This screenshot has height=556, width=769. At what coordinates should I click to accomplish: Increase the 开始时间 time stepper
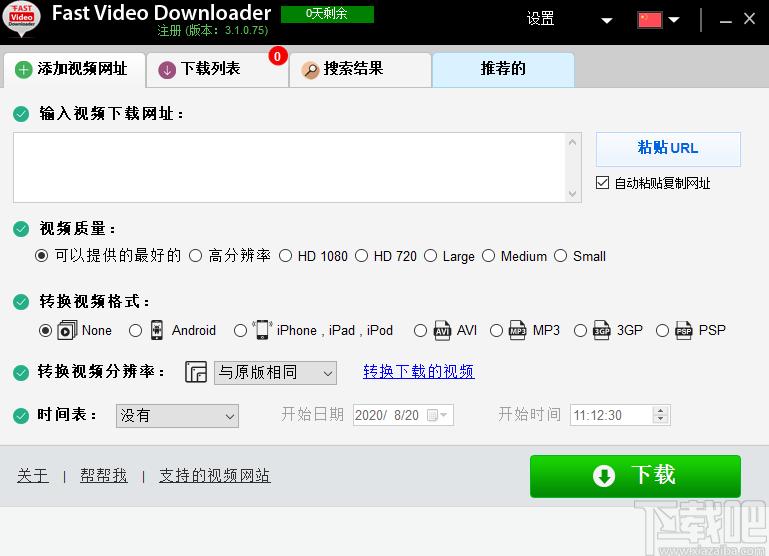click(x=661, y=411)
